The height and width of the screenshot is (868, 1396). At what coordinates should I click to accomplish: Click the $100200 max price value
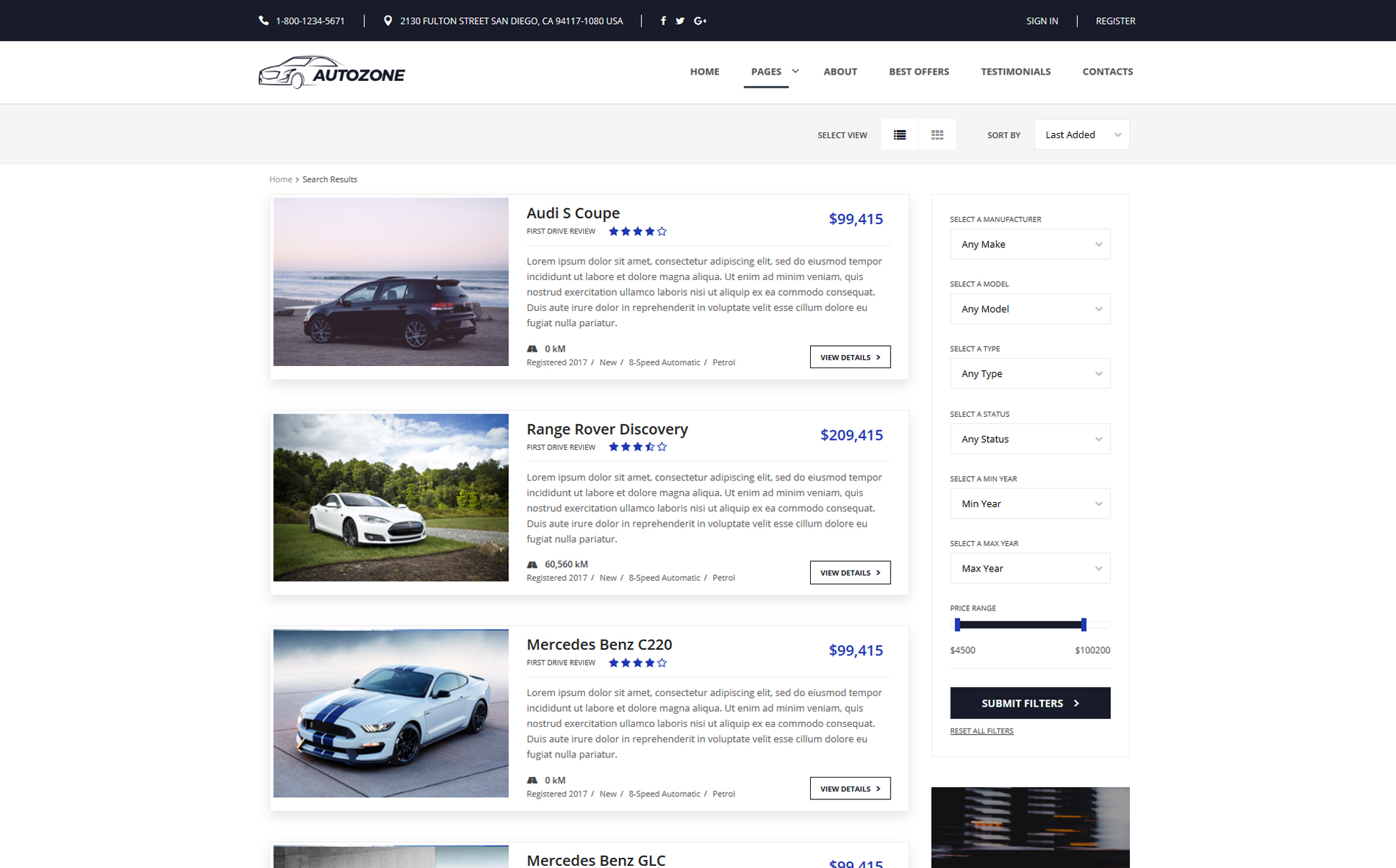click(1092, 650)
